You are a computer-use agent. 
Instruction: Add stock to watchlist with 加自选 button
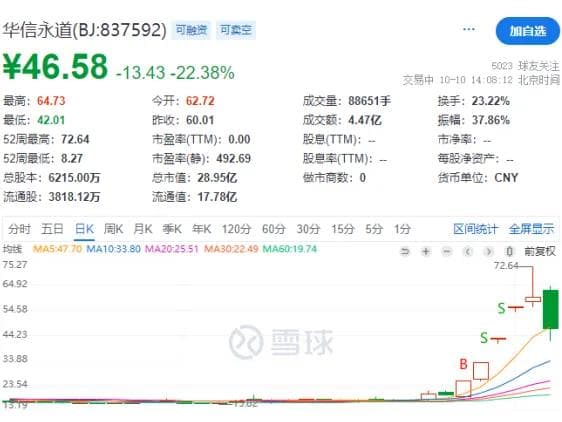[x=528, y=31]
